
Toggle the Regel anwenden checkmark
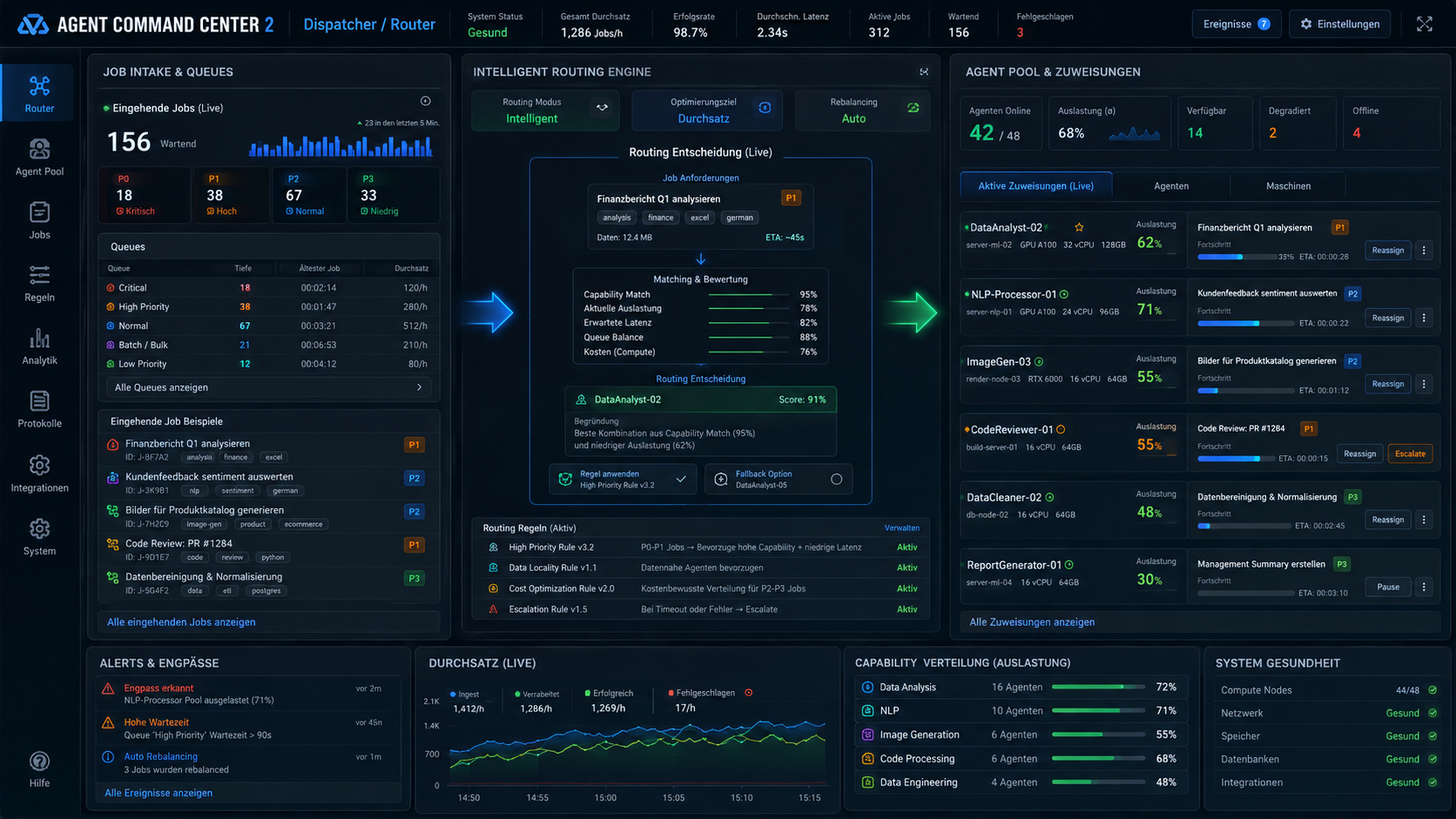[x=681, y=479]
